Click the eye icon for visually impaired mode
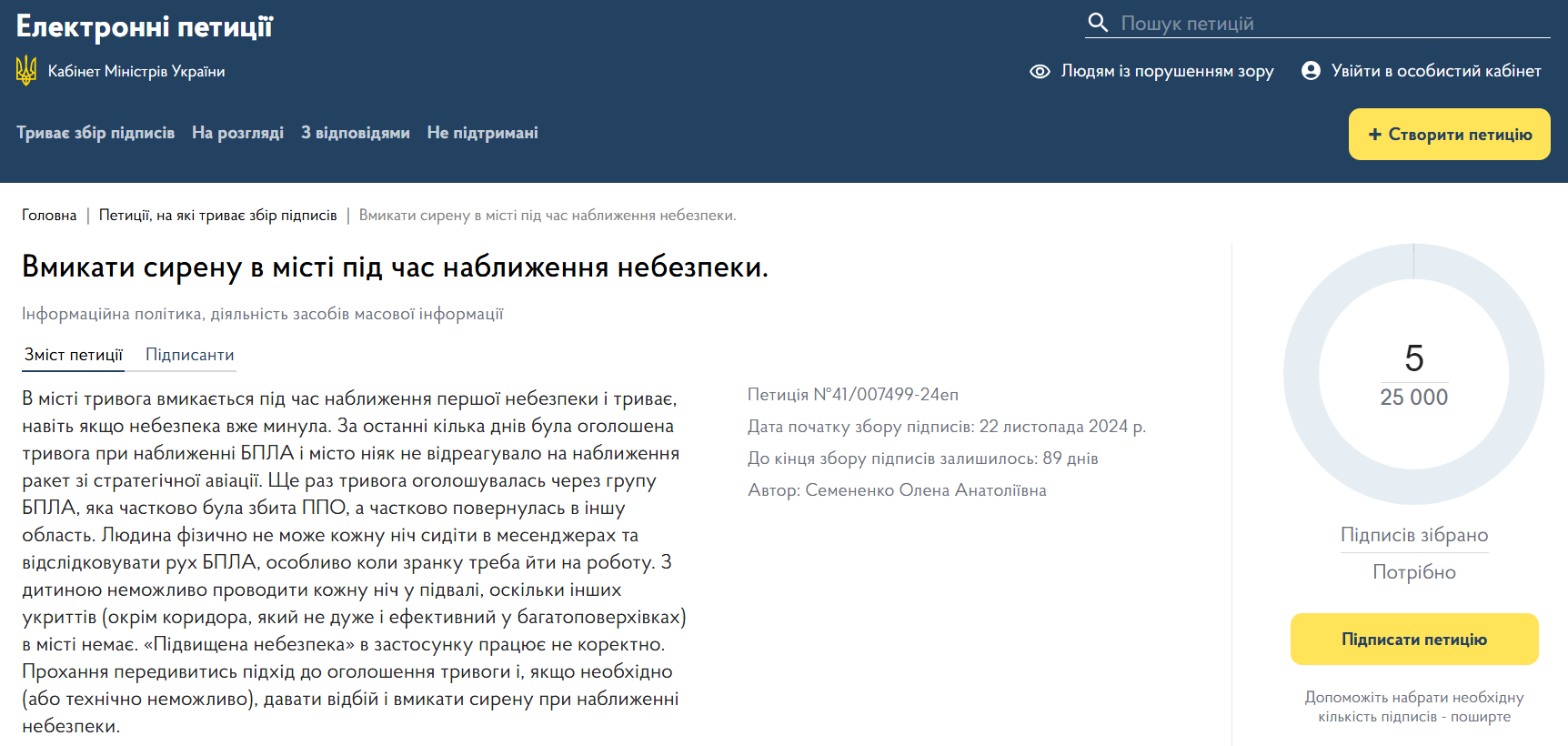 (1040, 71)
